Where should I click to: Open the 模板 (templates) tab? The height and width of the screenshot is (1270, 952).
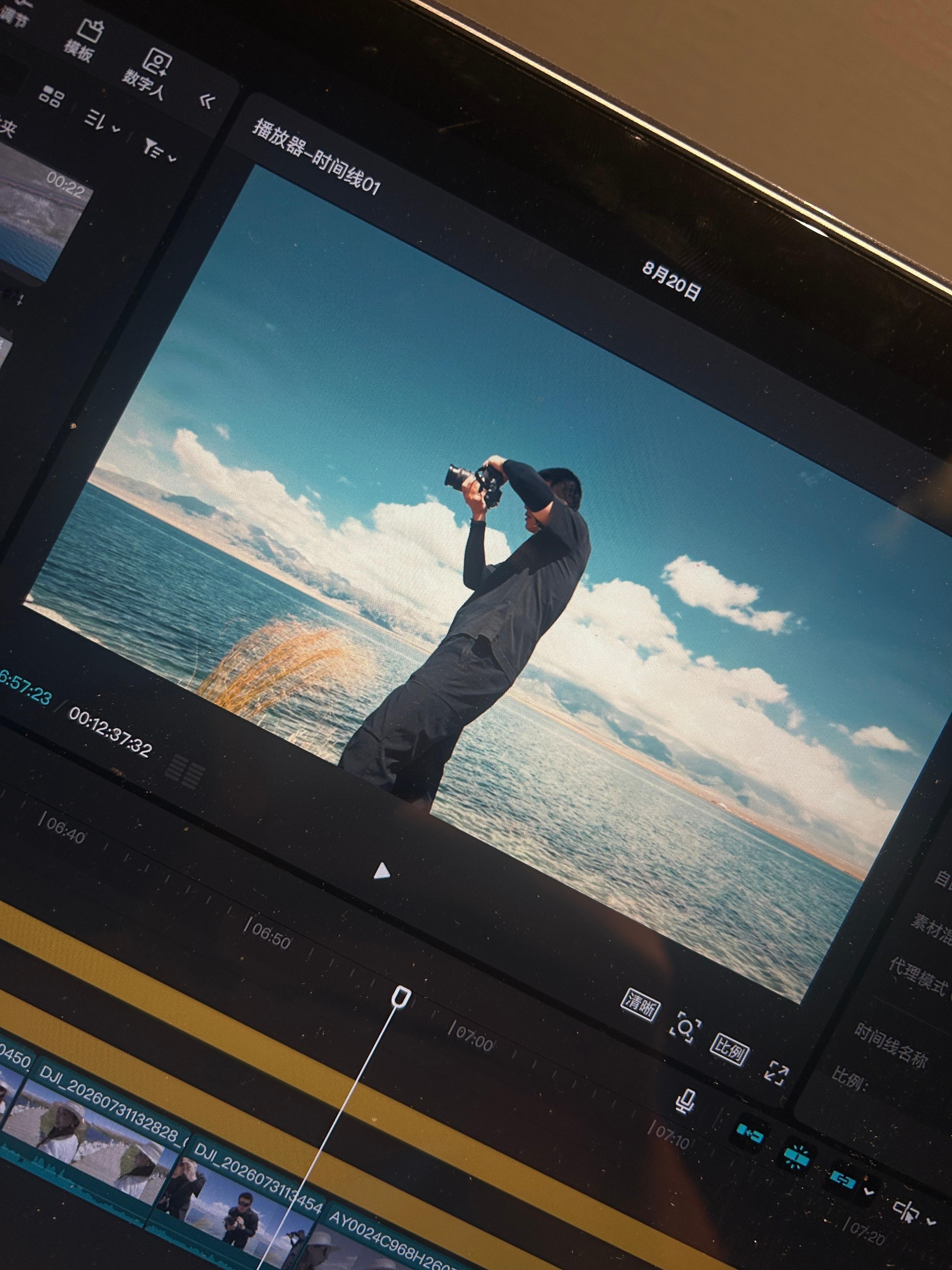(84, 40)
